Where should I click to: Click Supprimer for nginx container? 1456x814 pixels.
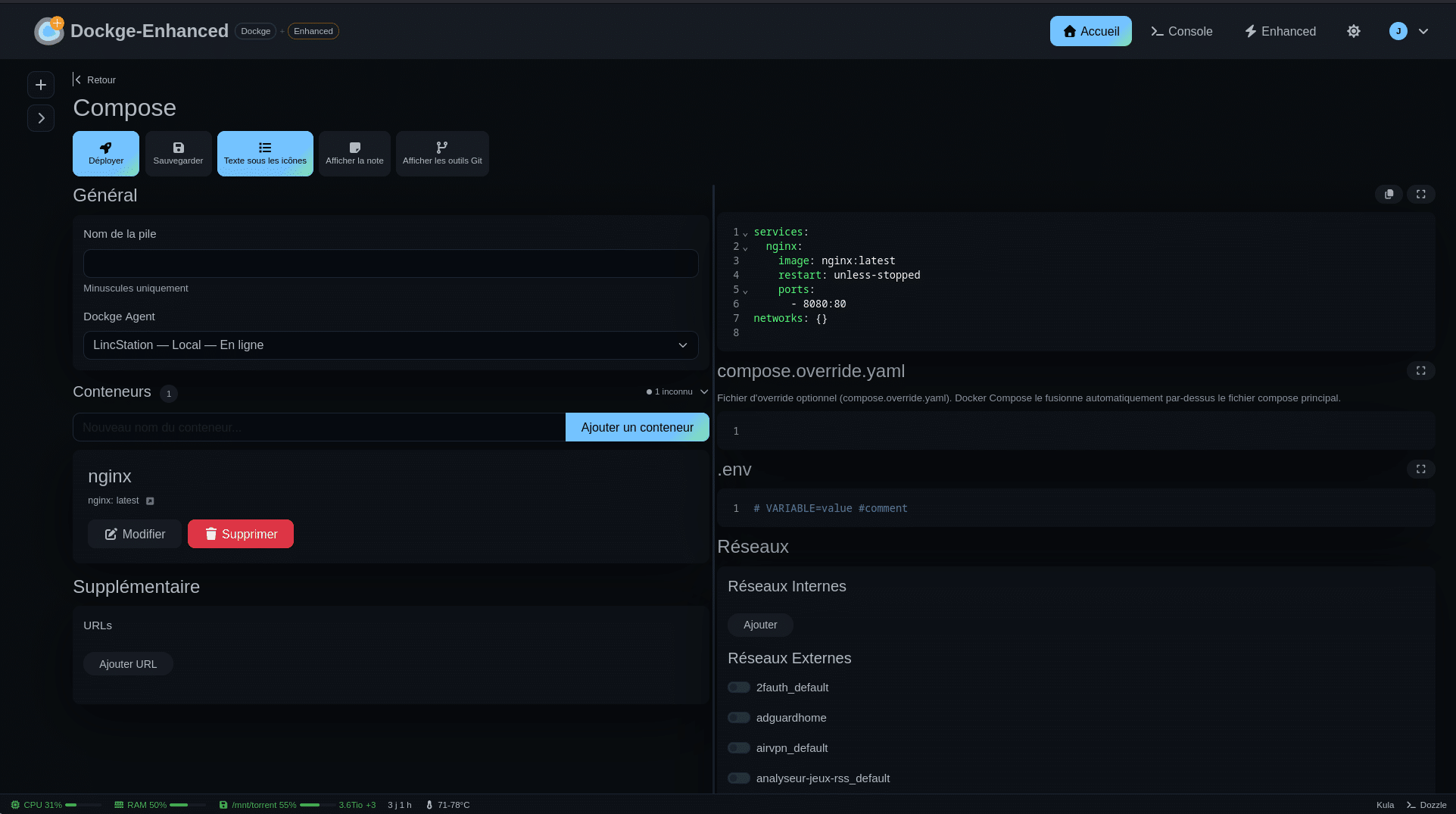[241, 534]
